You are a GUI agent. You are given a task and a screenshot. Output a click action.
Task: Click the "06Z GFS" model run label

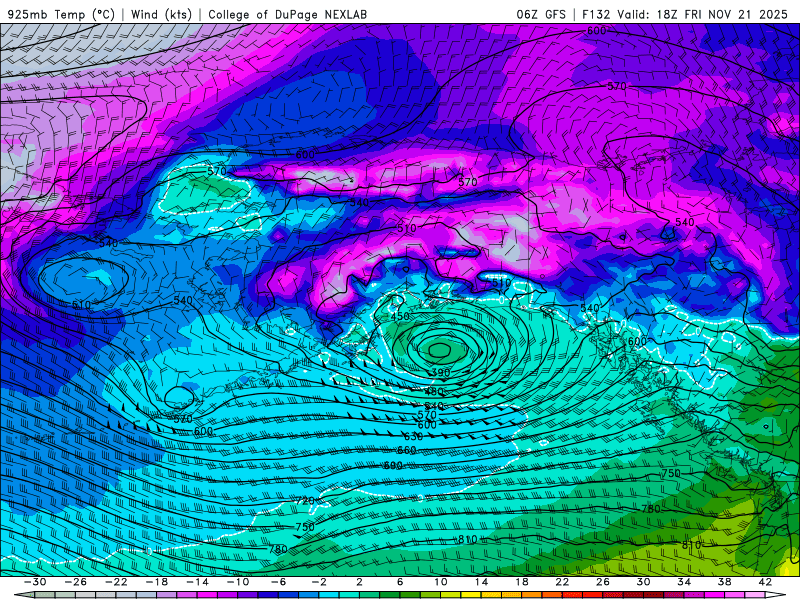coord(541,14)
